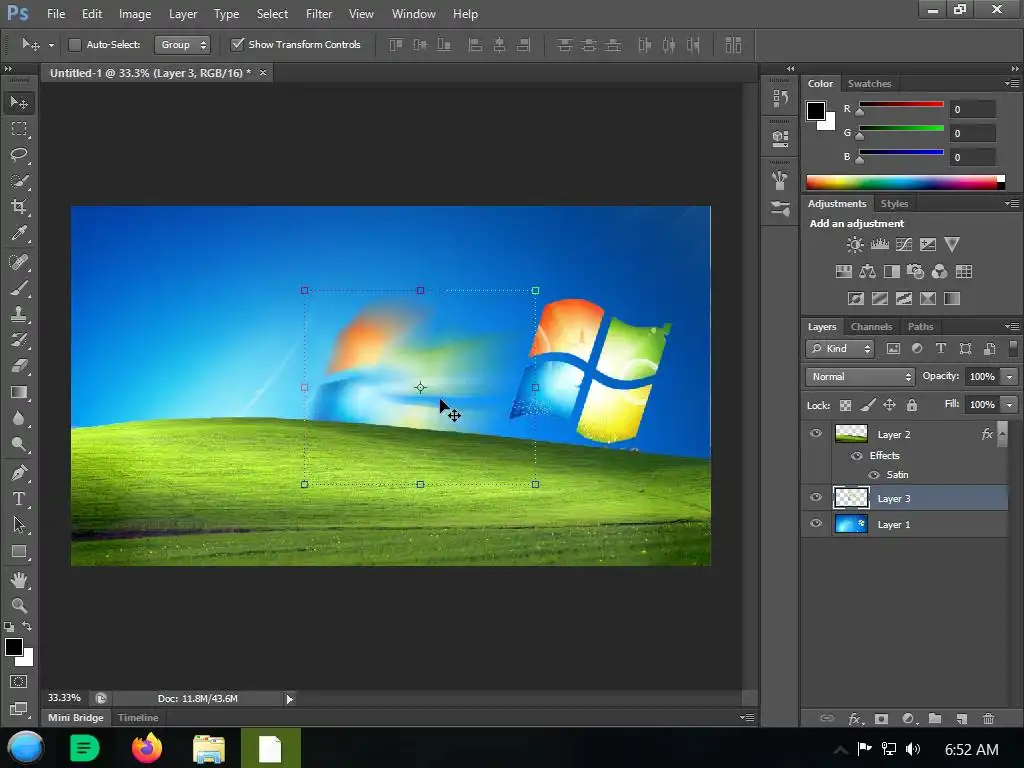This screenshot has height=768, width=1024.
Task: Open Layers panel options menu
Action: pyautogui.click(x=1012, y=327)
